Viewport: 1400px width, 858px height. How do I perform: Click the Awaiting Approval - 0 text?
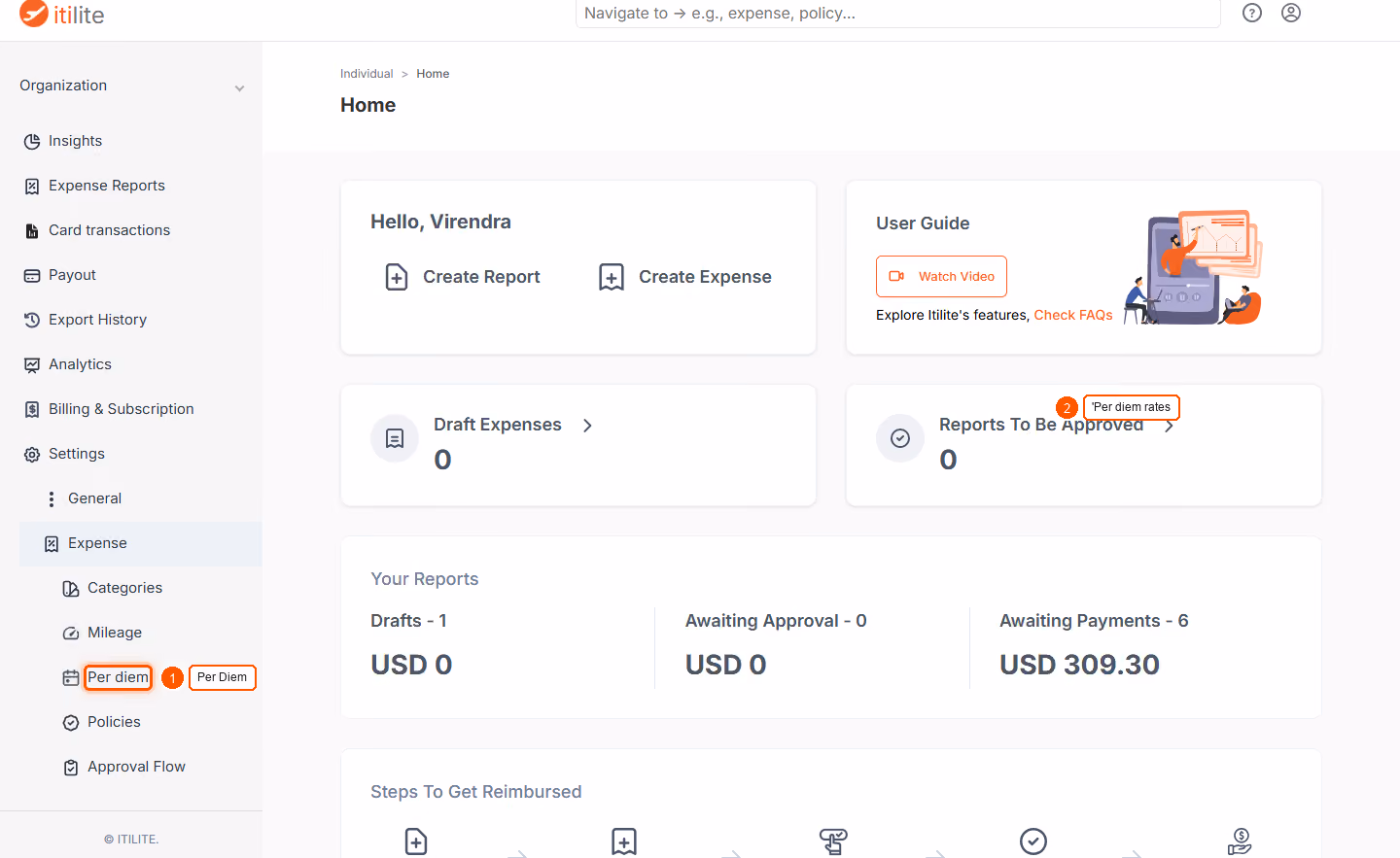click(x=776, y=621)
